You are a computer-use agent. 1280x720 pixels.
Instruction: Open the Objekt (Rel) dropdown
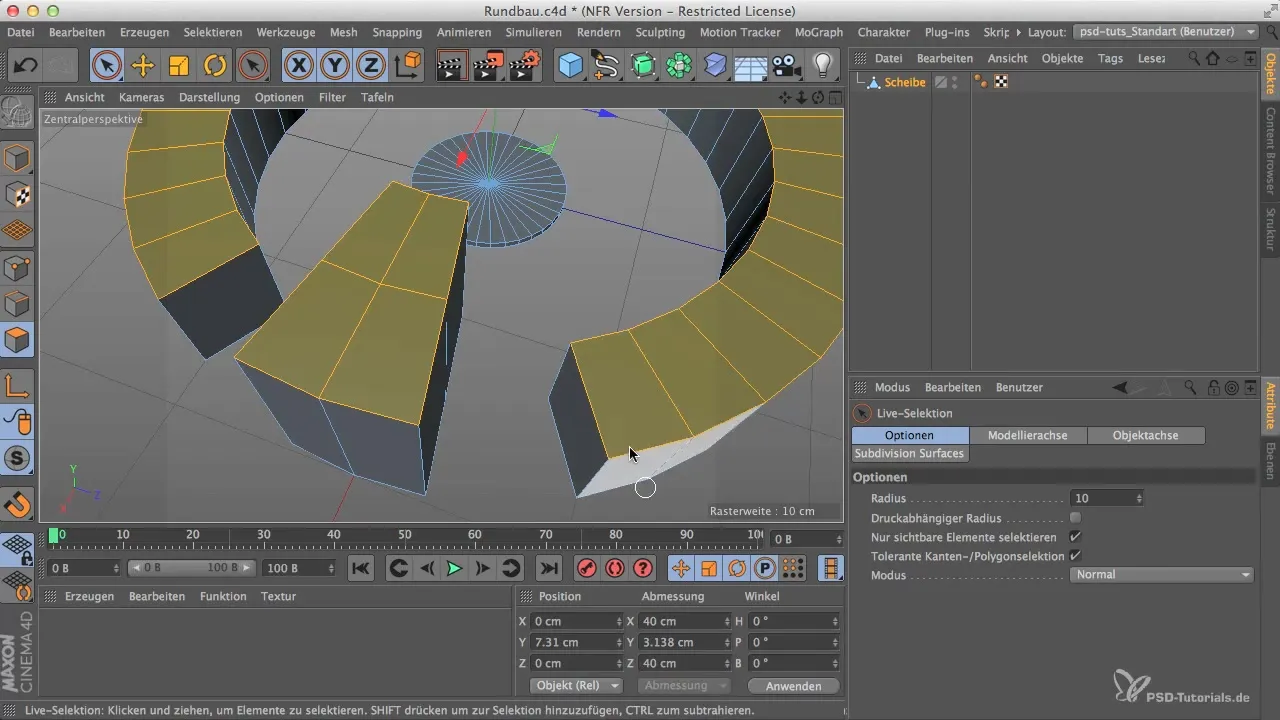[x=575, y=686]
